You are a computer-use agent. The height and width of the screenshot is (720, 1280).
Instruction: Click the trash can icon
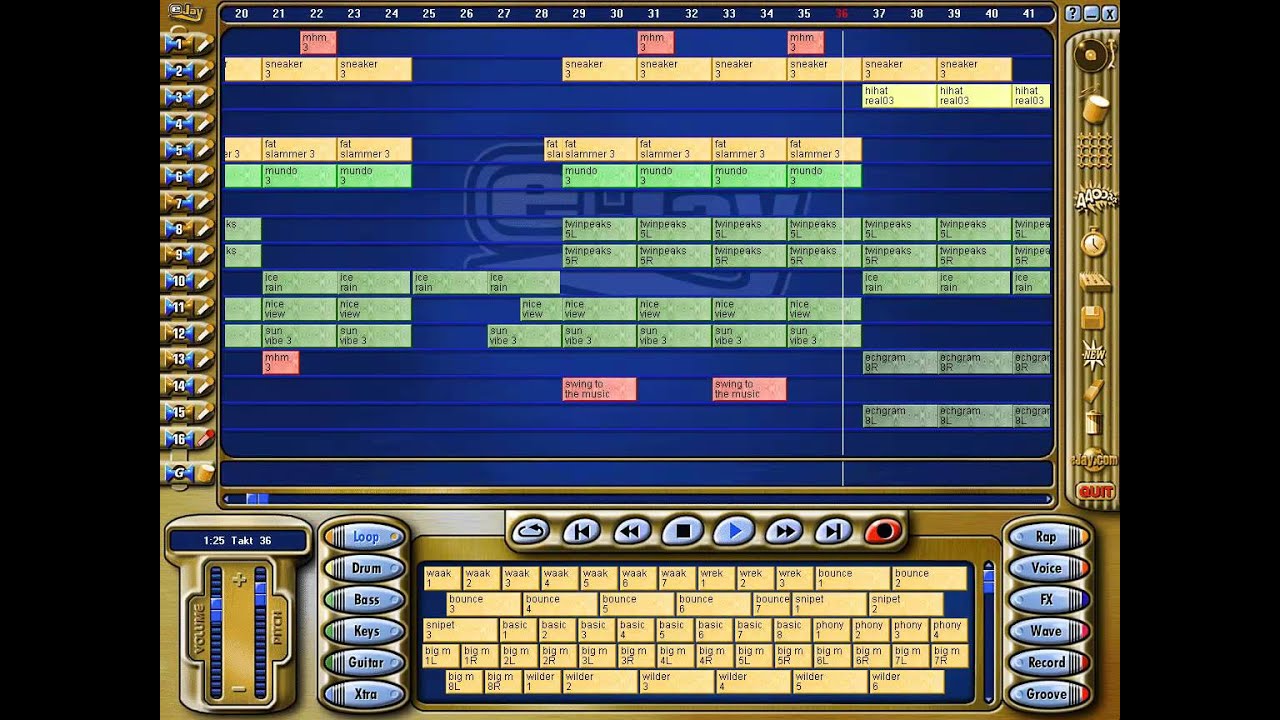(x=1093, y=423)
